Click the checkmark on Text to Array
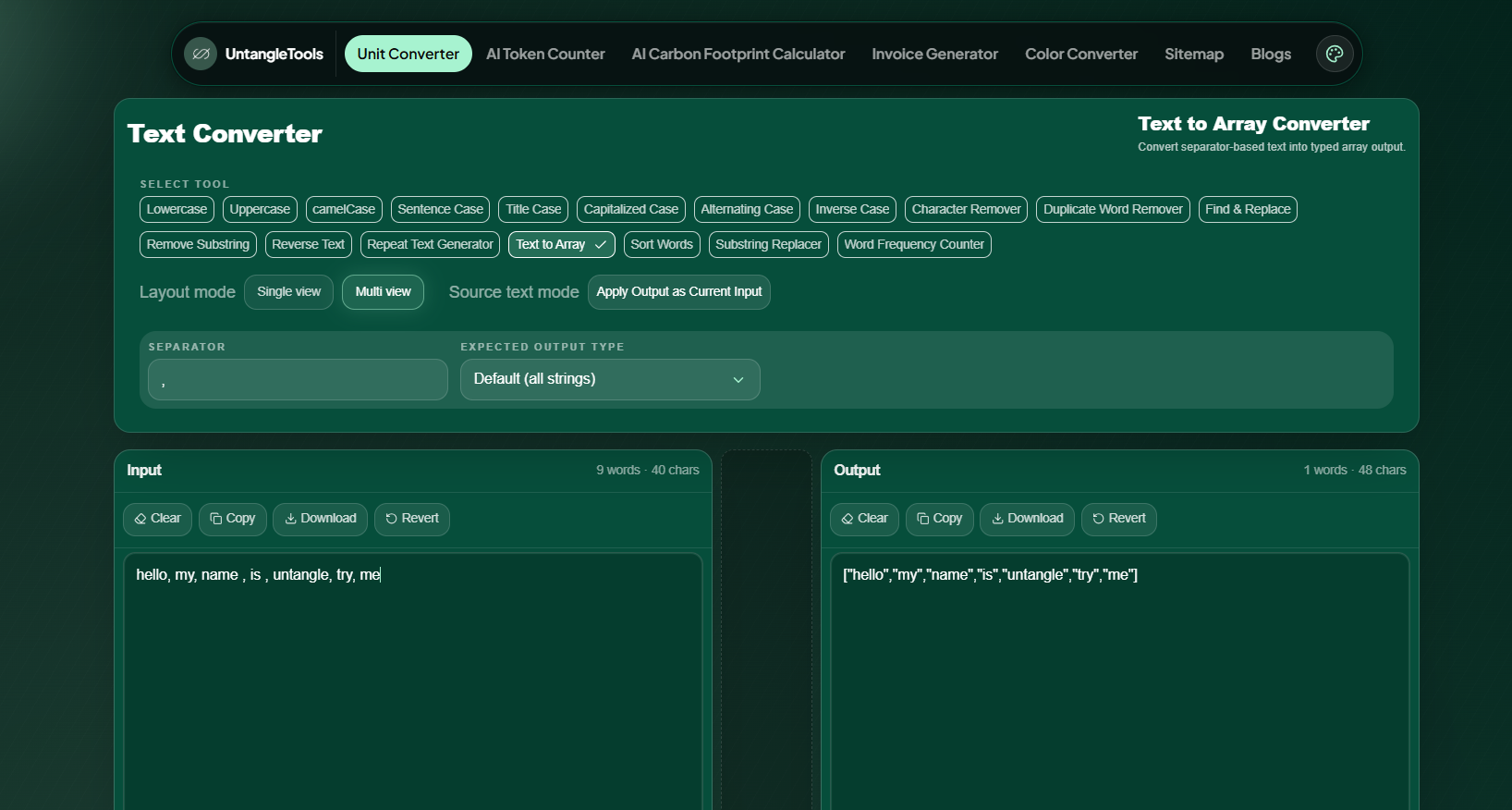1512x810 pixels. (601, 245)
